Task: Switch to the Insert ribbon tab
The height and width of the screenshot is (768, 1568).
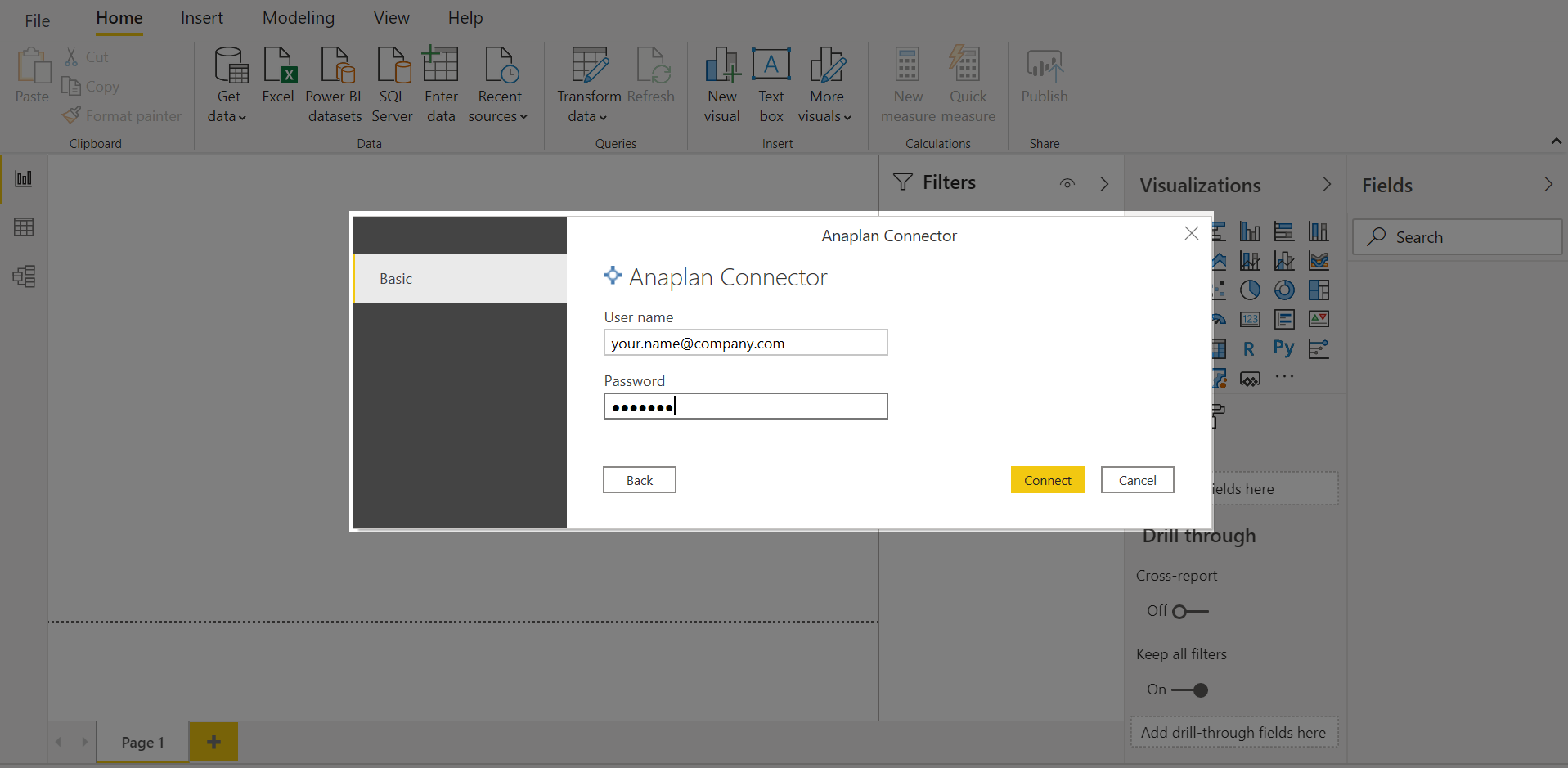Action: point(202,18)
